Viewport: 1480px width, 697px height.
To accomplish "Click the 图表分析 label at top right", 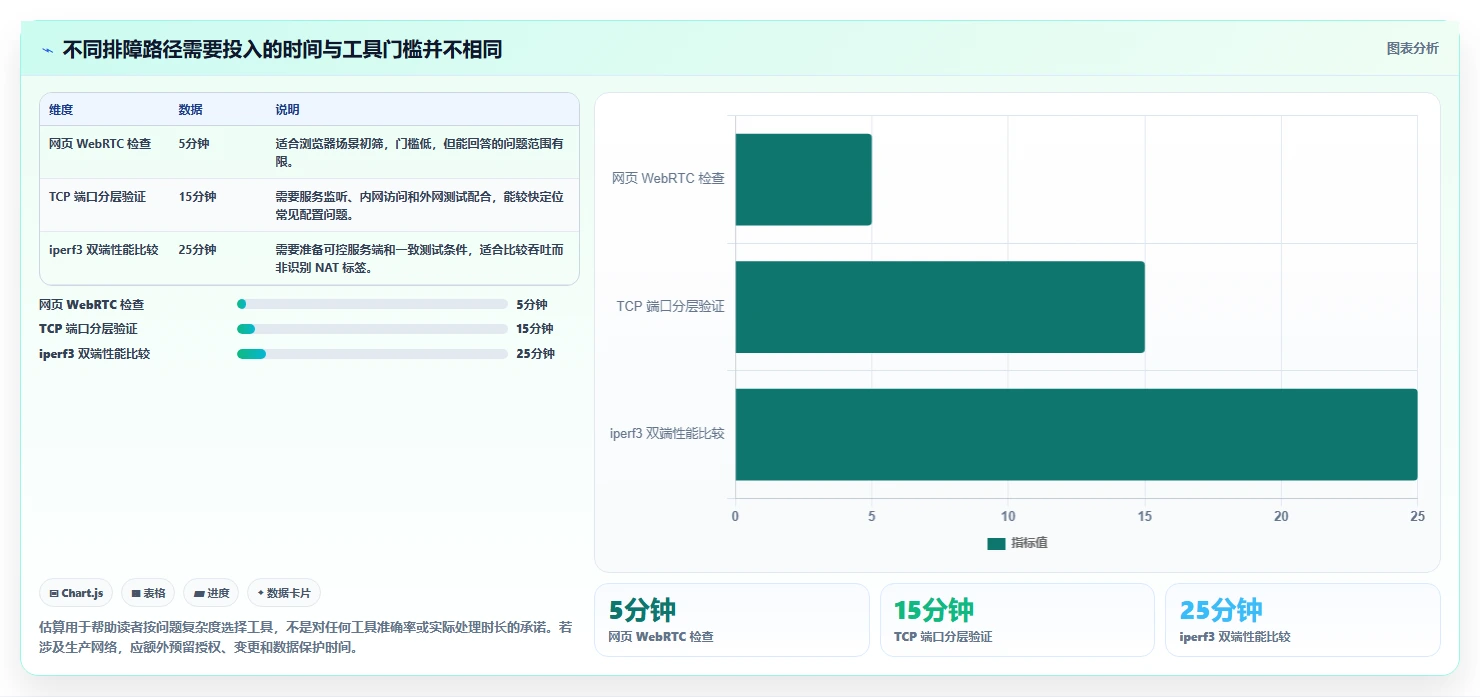I will coord(1412,49).
